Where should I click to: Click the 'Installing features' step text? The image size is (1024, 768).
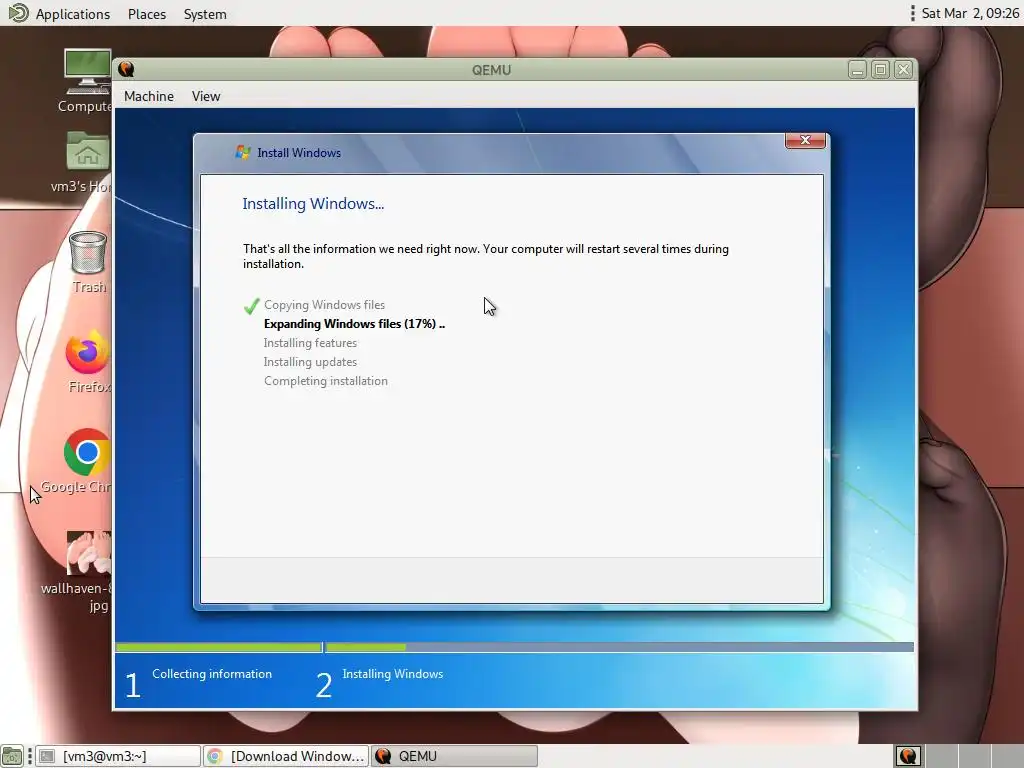point(310,343)
